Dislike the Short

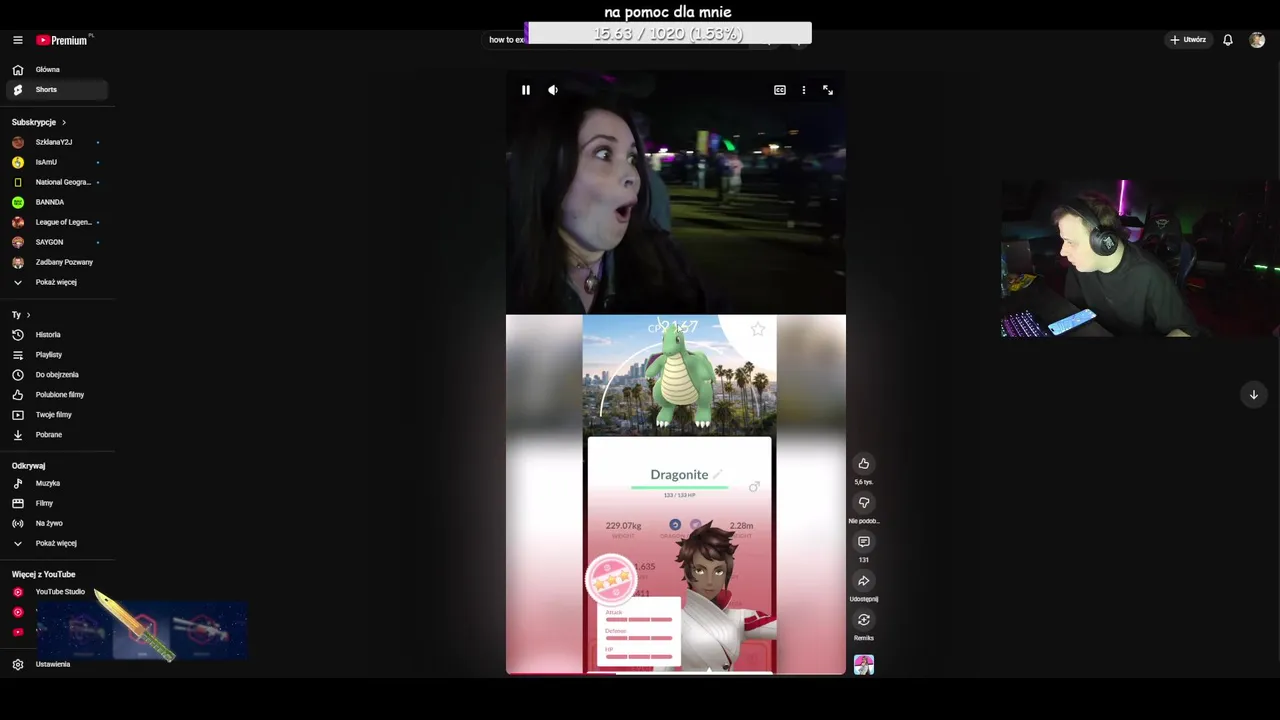[864, 503]
